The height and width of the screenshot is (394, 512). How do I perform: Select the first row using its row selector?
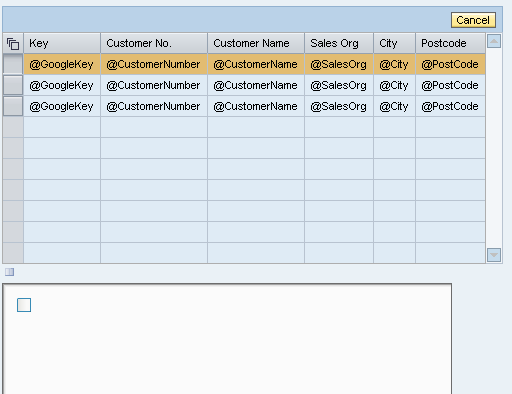(13, 64)
